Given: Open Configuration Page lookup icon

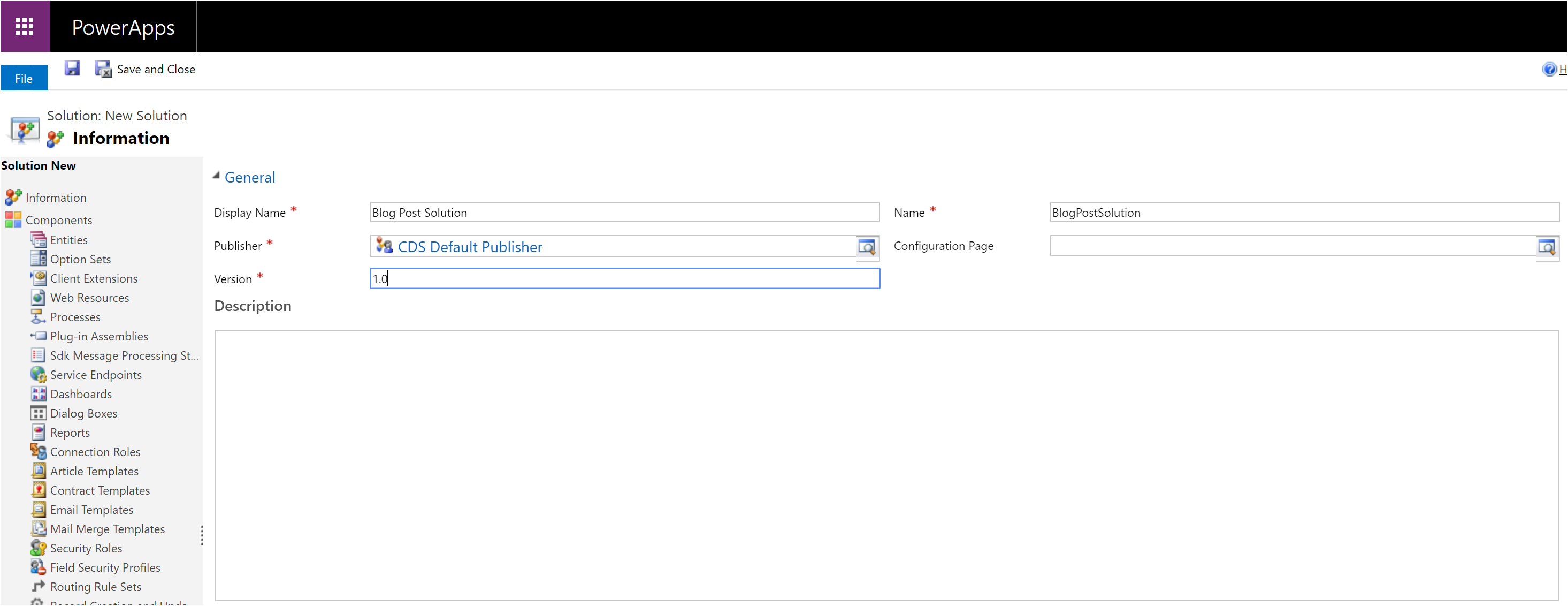Looking at the screenshot, I should (x=1546, y=247).
